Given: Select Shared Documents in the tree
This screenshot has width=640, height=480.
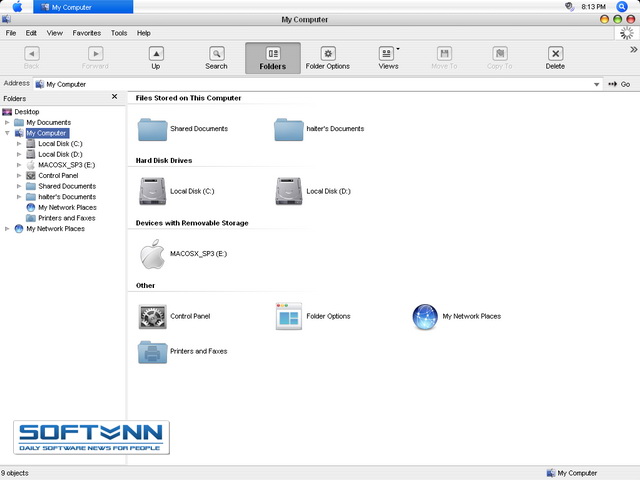Looking at the screenshot, I should pos(67,186).
